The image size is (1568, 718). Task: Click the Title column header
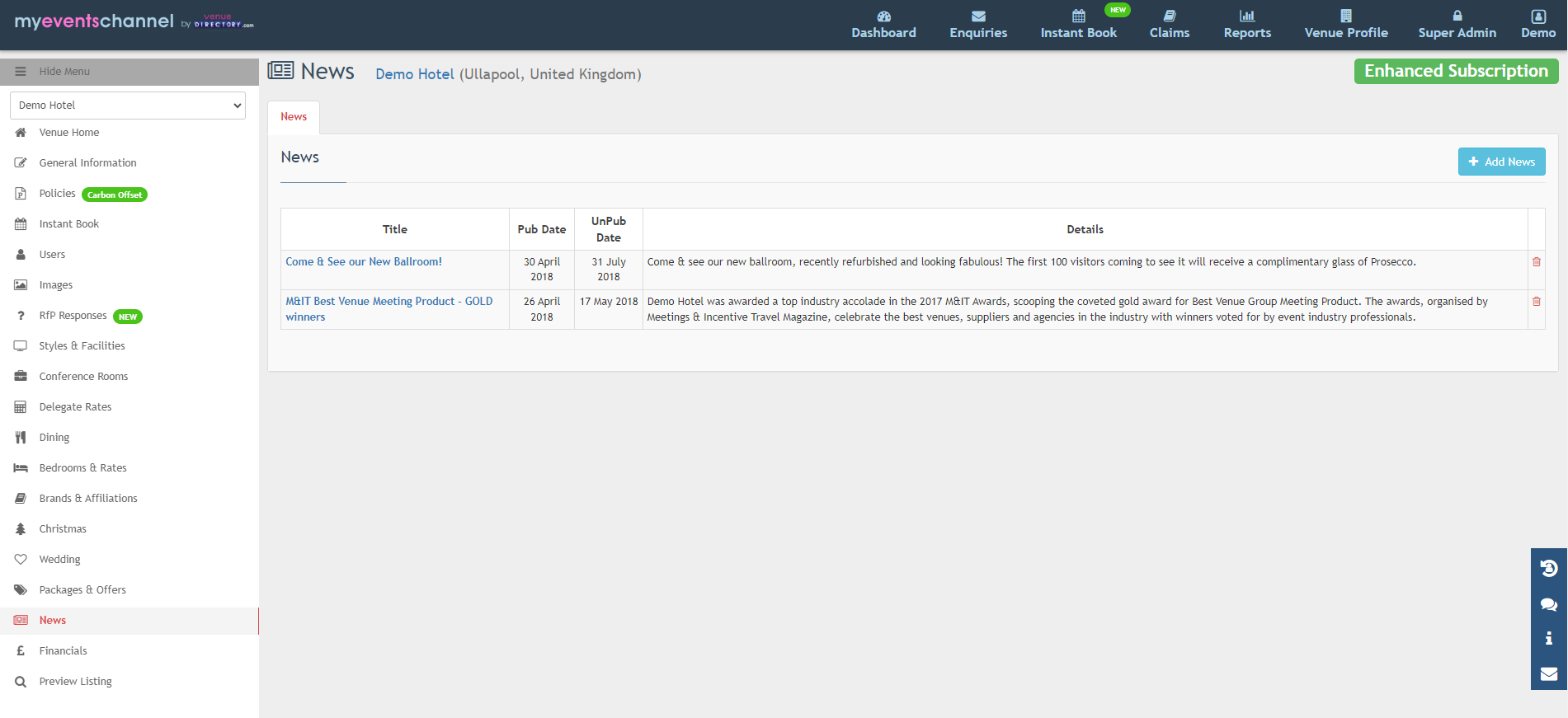tap(395, 229)
